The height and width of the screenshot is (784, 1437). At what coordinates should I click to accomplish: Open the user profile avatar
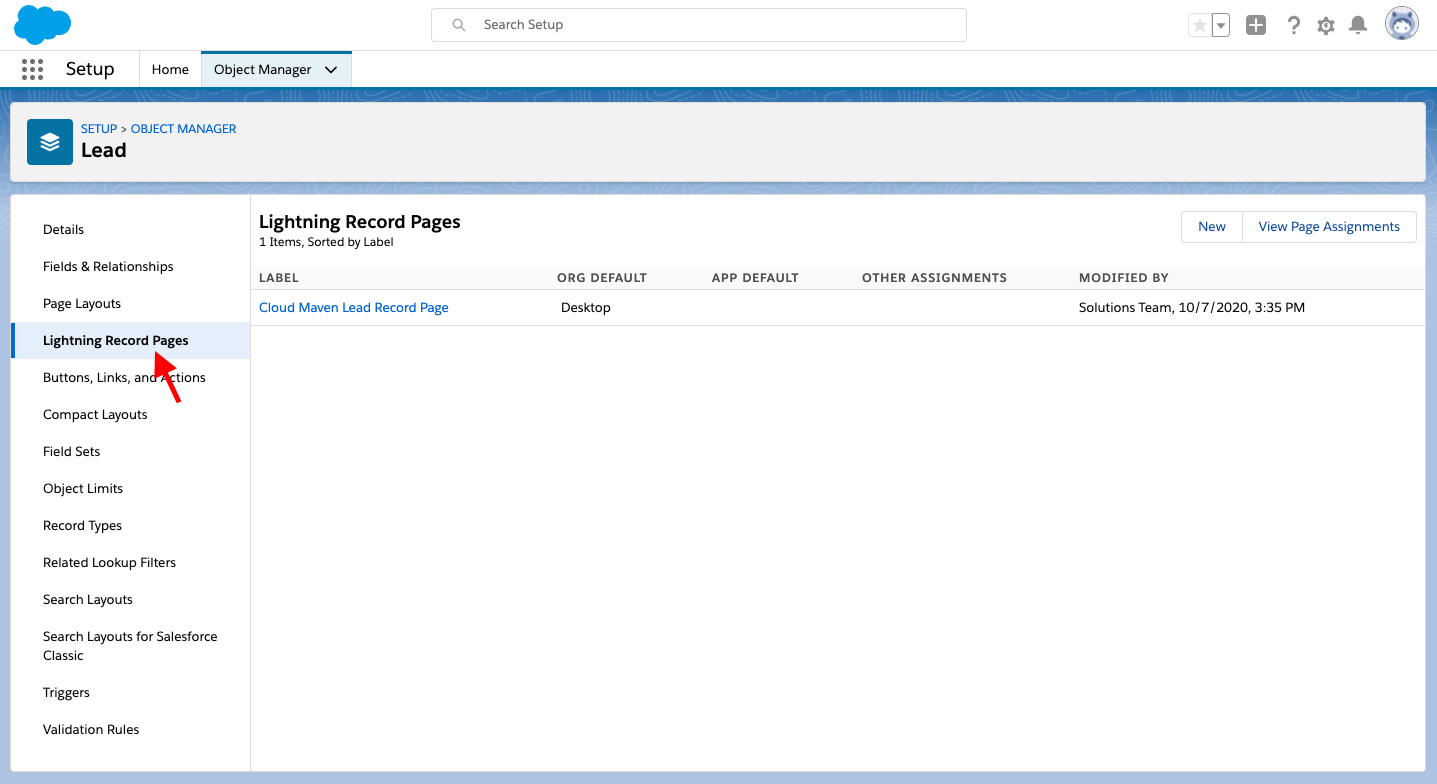coord(1402,25)
